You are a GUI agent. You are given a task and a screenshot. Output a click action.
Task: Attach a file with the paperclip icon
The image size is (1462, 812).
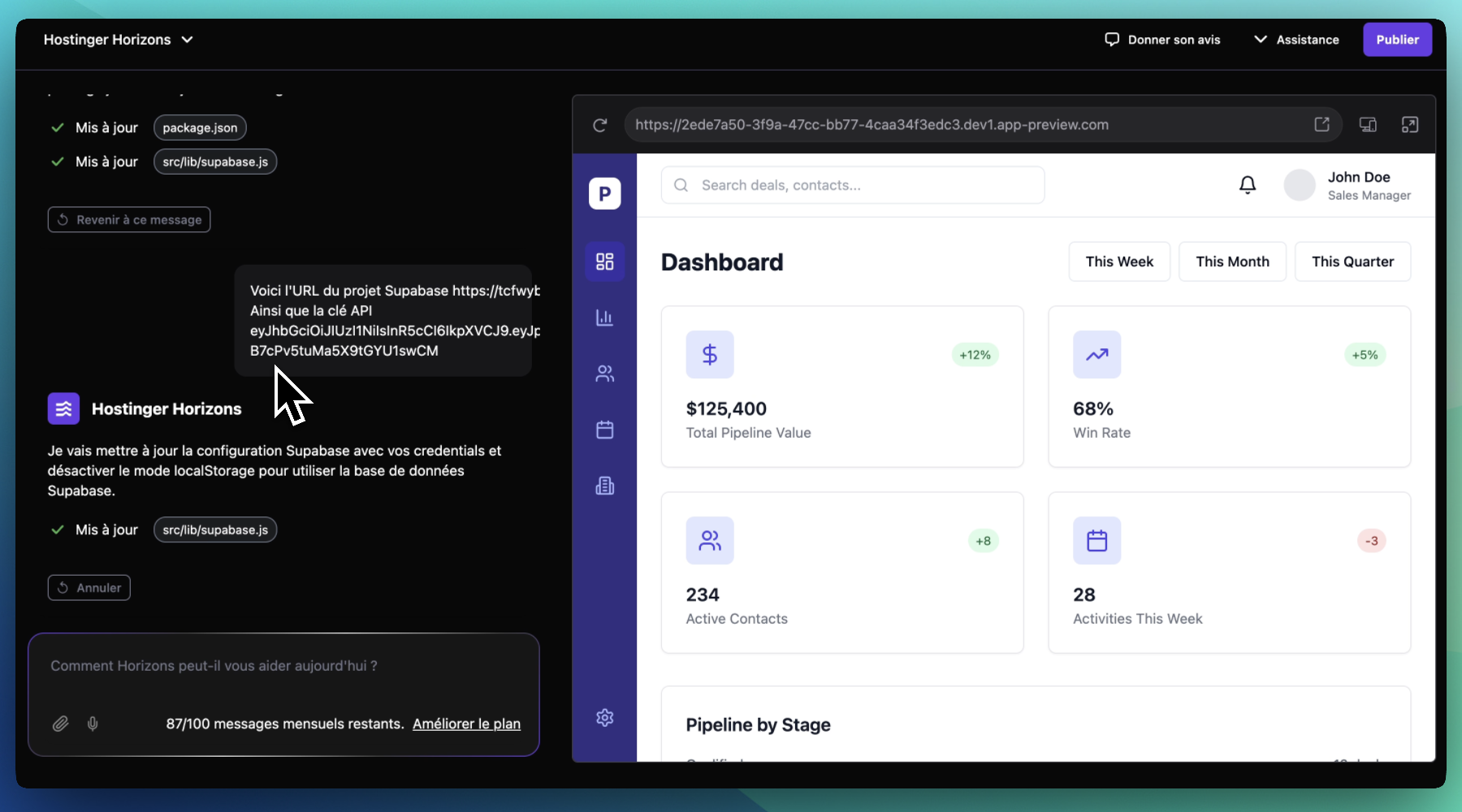click(60, 723)
